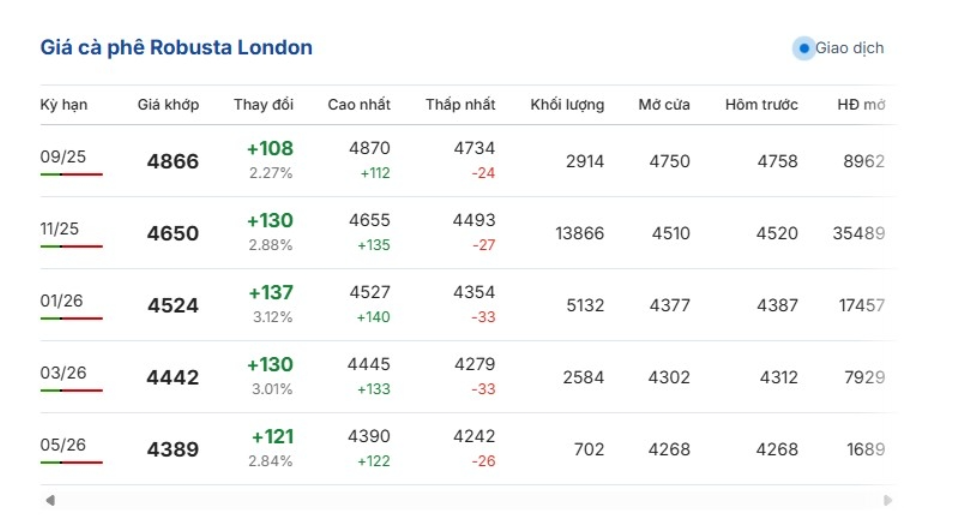
Task: Click the Giá khớp column header
Action: tap(168, 105)
